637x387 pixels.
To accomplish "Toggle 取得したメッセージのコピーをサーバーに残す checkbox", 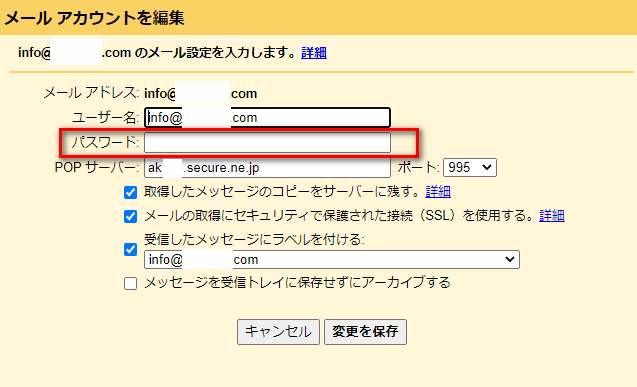I will click(130, 192).
